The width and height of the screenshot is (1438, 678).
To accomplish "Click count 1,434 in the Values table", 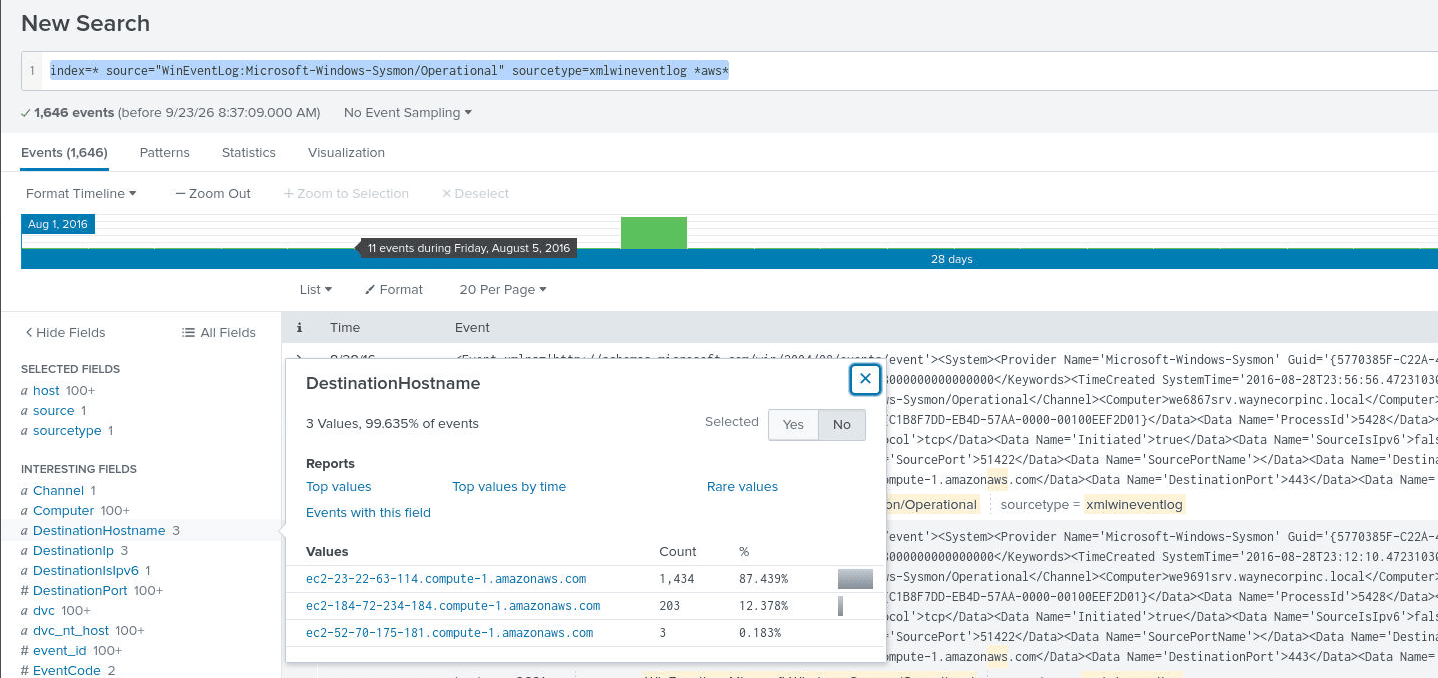I will coord(676,579).
